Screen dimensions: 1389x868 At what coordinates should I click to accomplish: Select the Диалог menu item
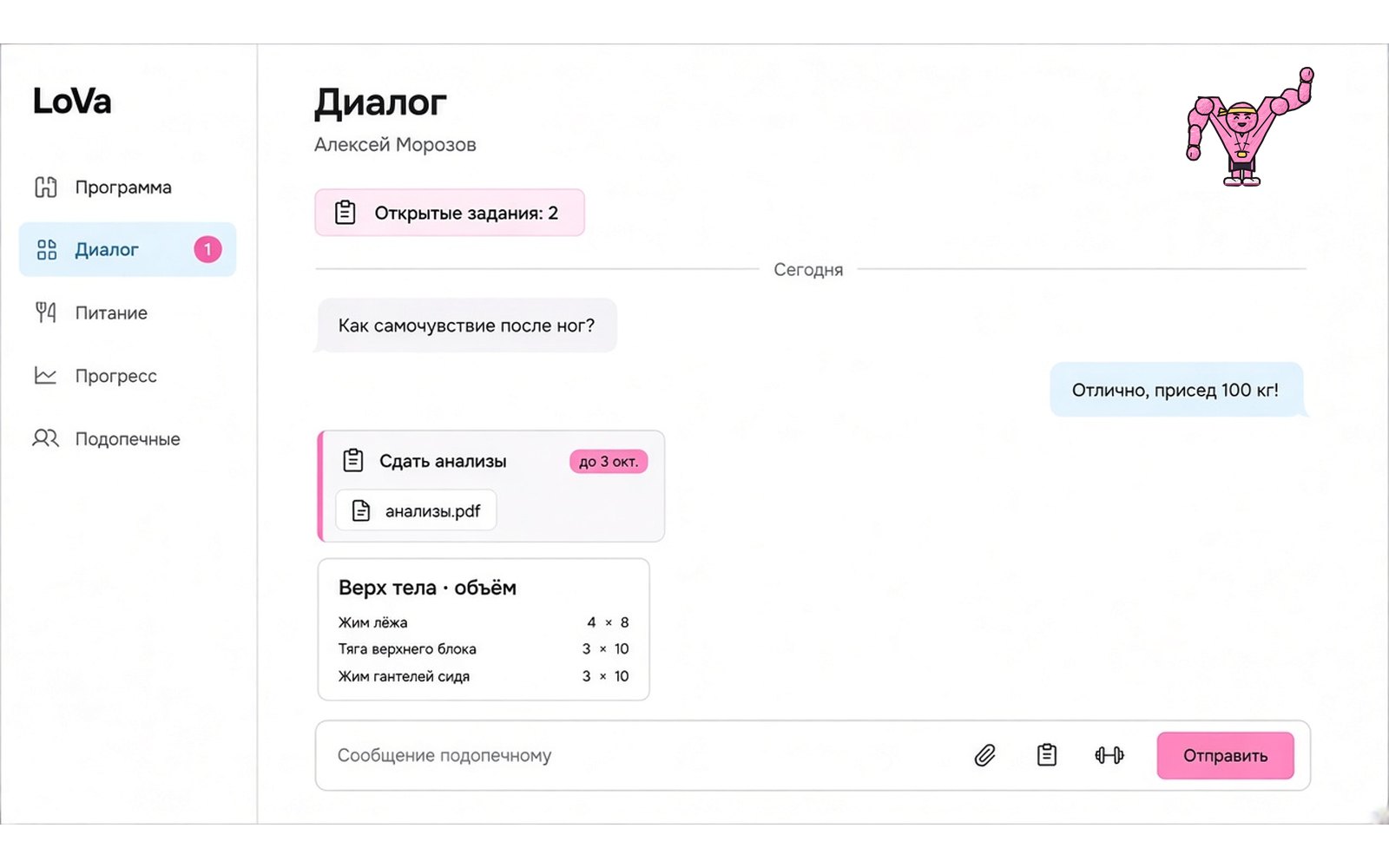128,250
